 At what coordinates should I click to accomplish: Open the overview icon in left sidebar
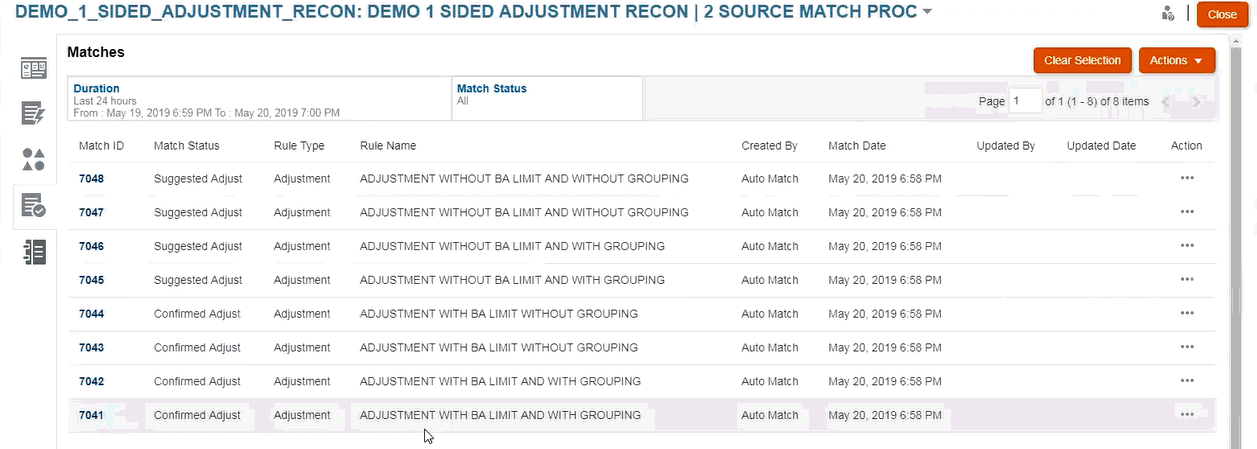(34, 69)
